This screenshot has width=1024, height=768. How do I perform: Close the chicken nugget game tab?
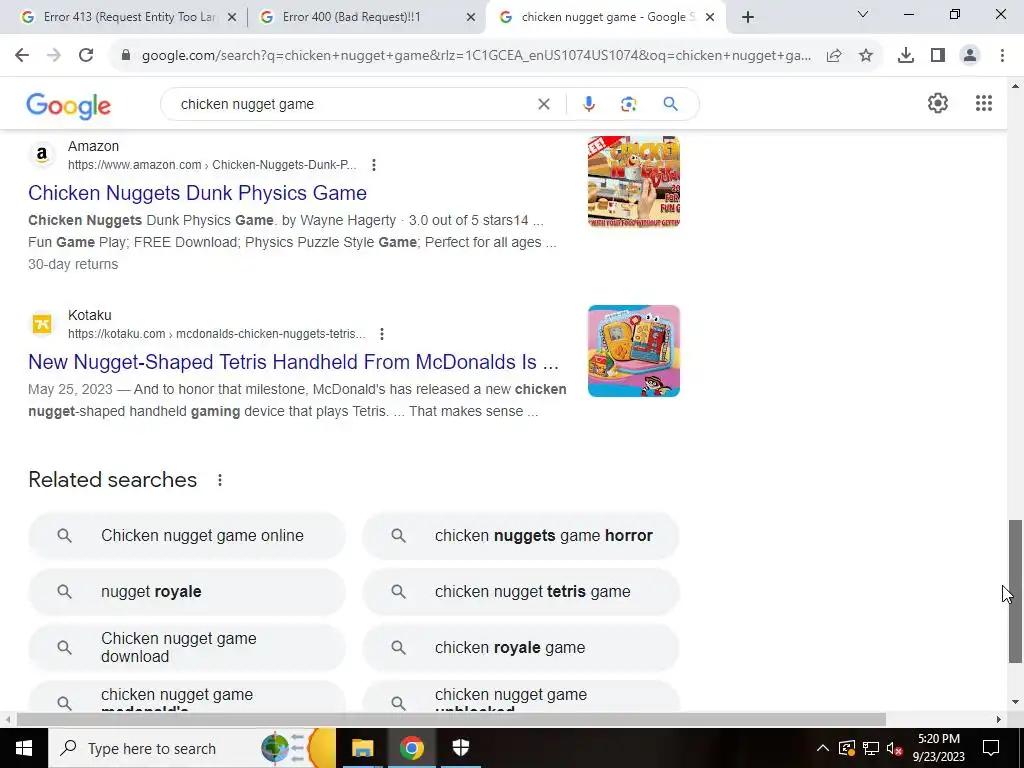pyautogui.click(x=710, y=18)
